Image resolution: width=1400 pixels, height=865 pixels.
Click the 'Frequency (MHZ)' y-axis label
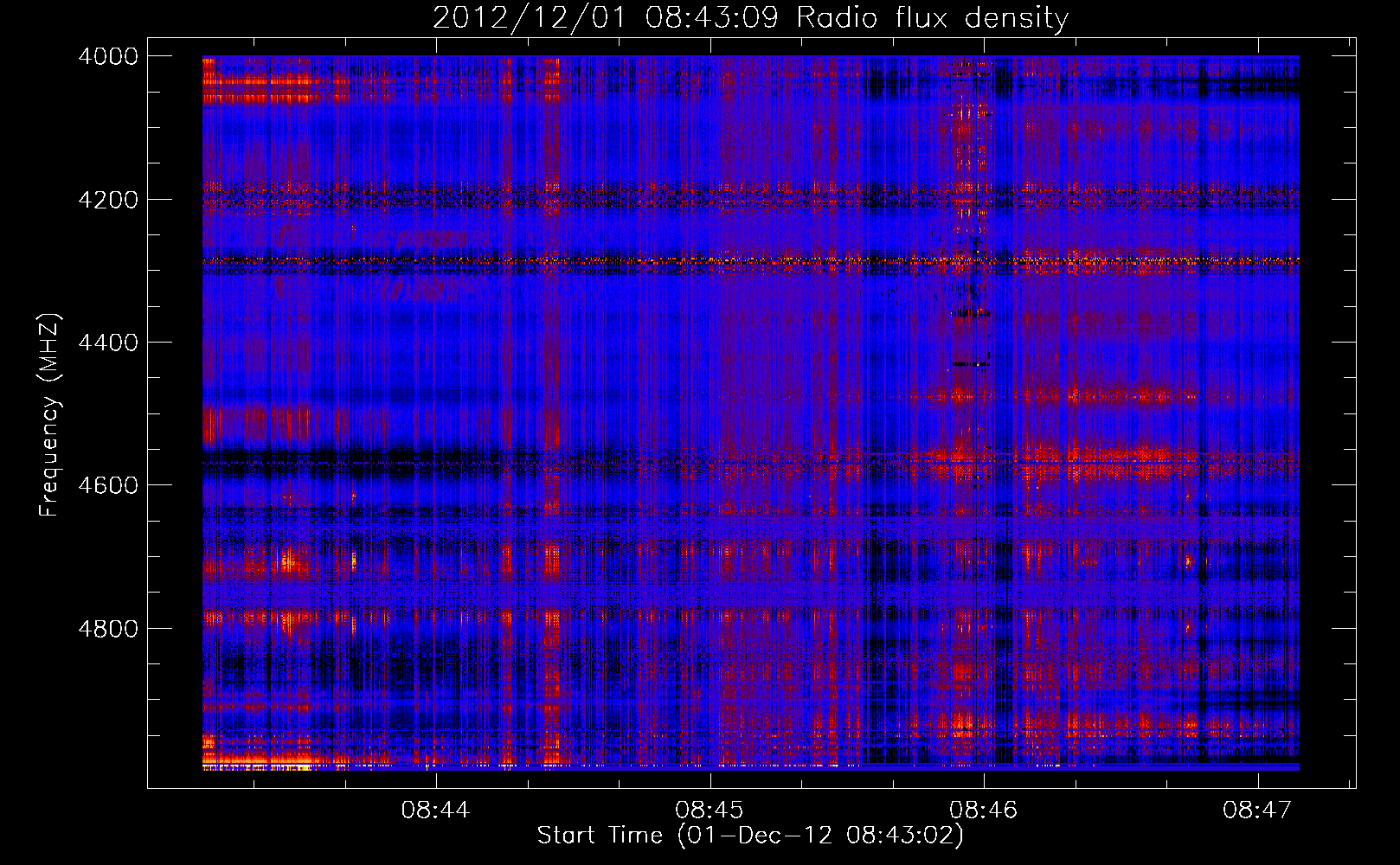click(49, 415)
